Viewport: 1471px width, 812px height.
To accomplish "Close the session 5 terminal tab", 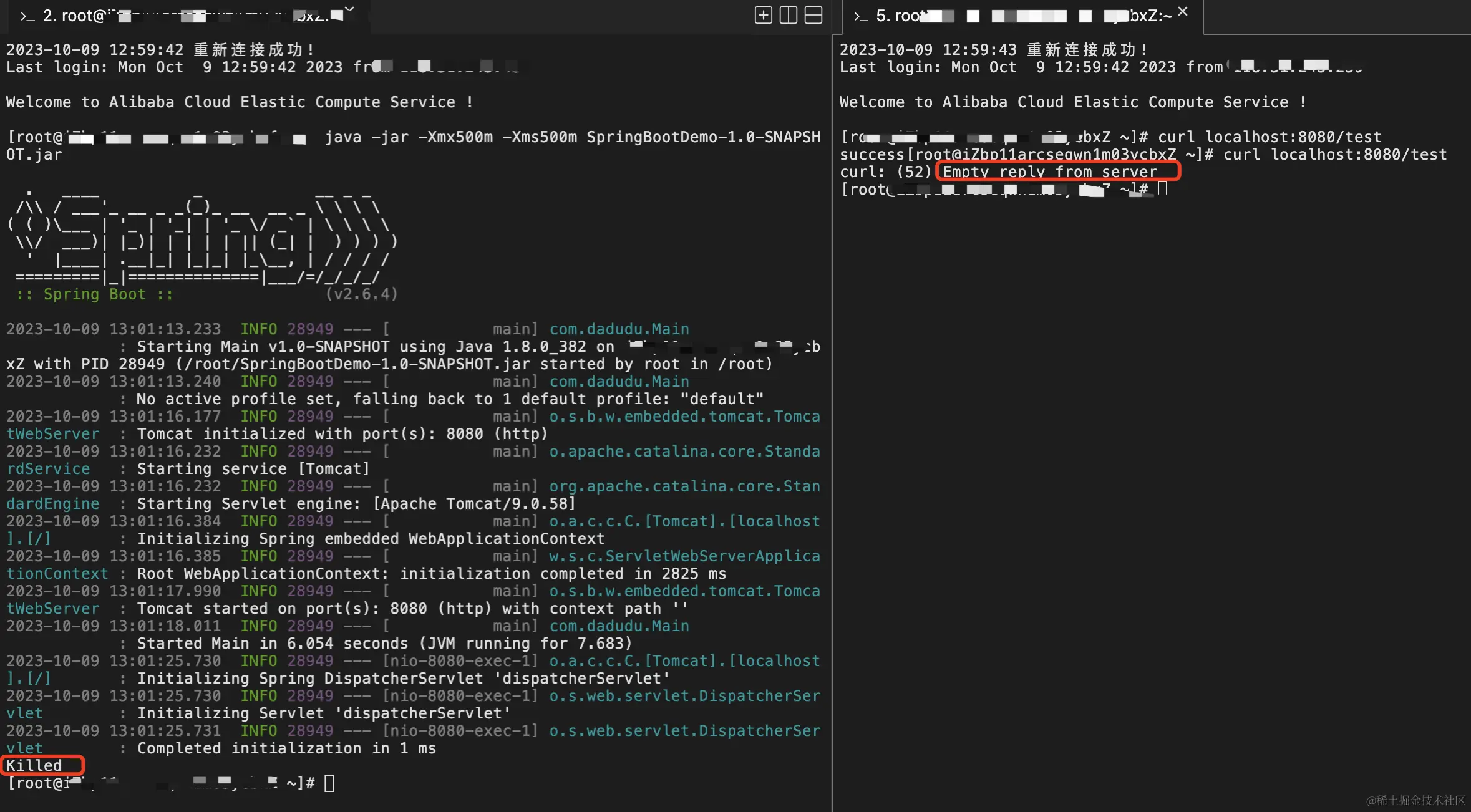I will coord(1183,12).
